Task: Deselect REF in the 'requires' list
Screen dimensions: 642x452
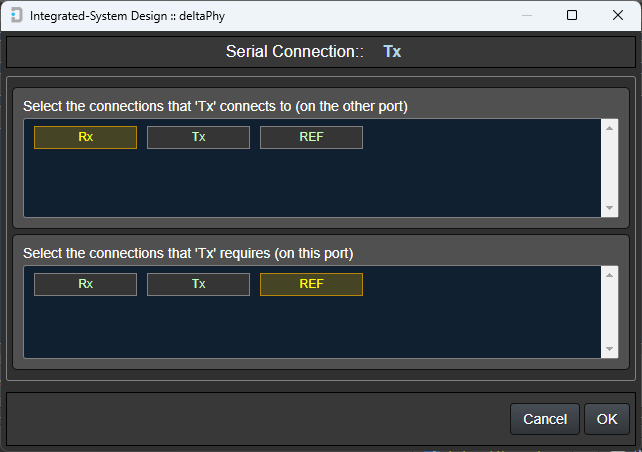Action: point(311,284)
